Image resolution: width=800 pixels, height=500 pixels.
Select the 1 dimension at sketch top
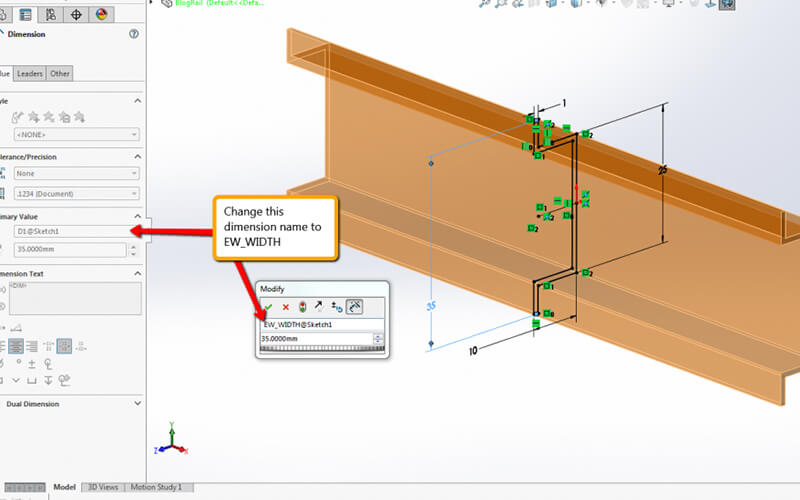point(564,103)
